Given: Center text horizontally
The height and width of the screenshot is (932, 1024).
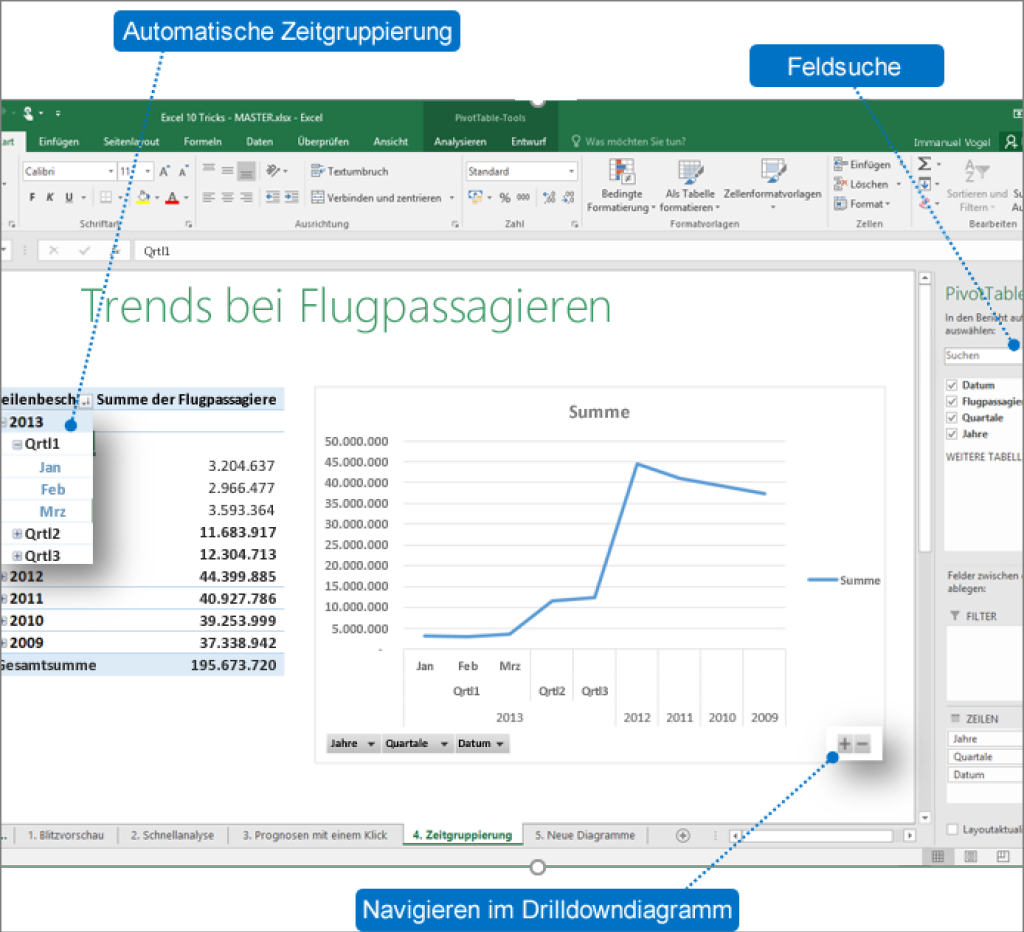Looking at the screenshot, I should tap(227, 197).
